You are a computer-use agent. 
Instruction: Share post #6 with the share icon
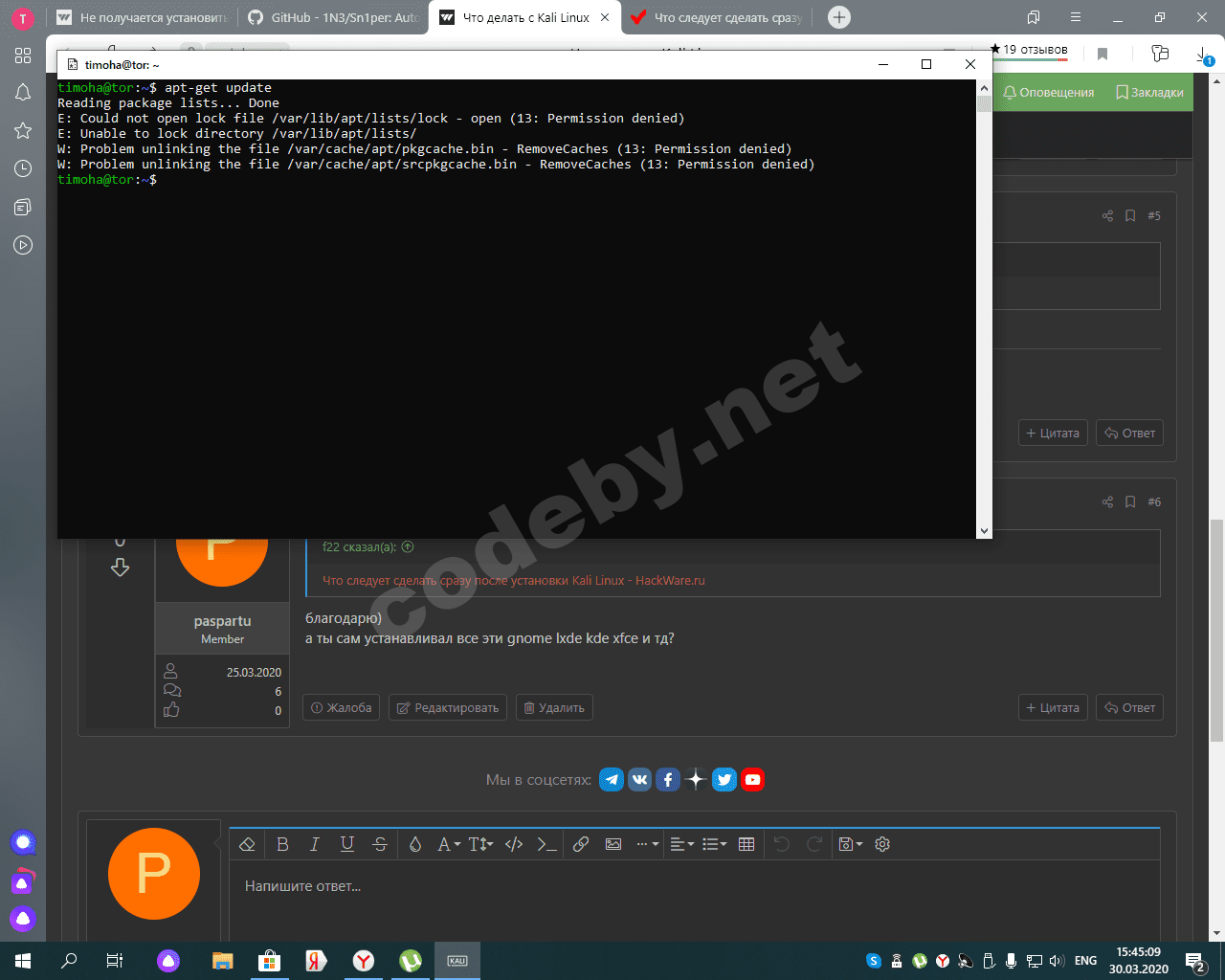pyautogui.click(x=1107, y=502)
